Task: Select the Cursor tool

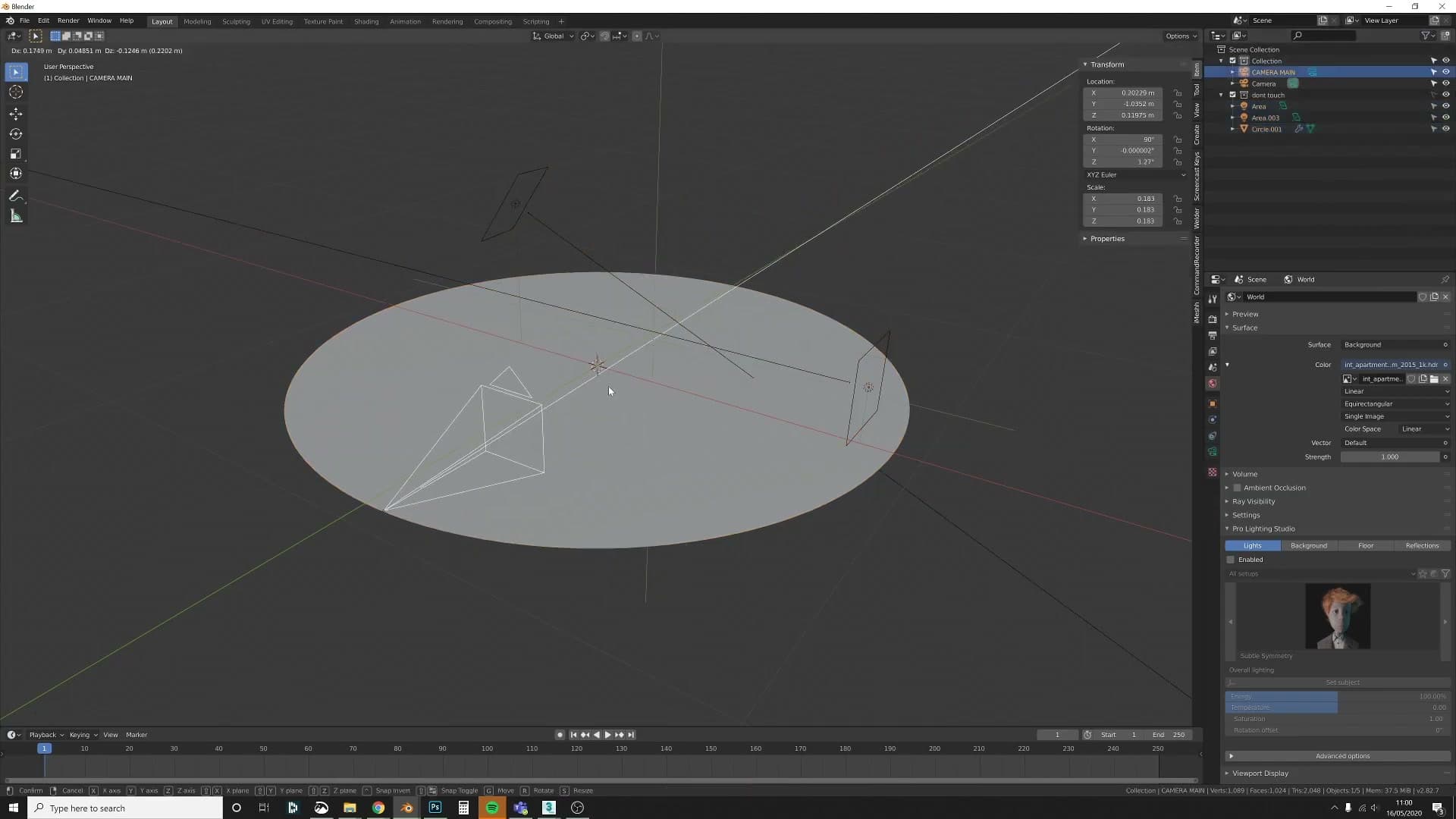Action: [x=16, y=92]
